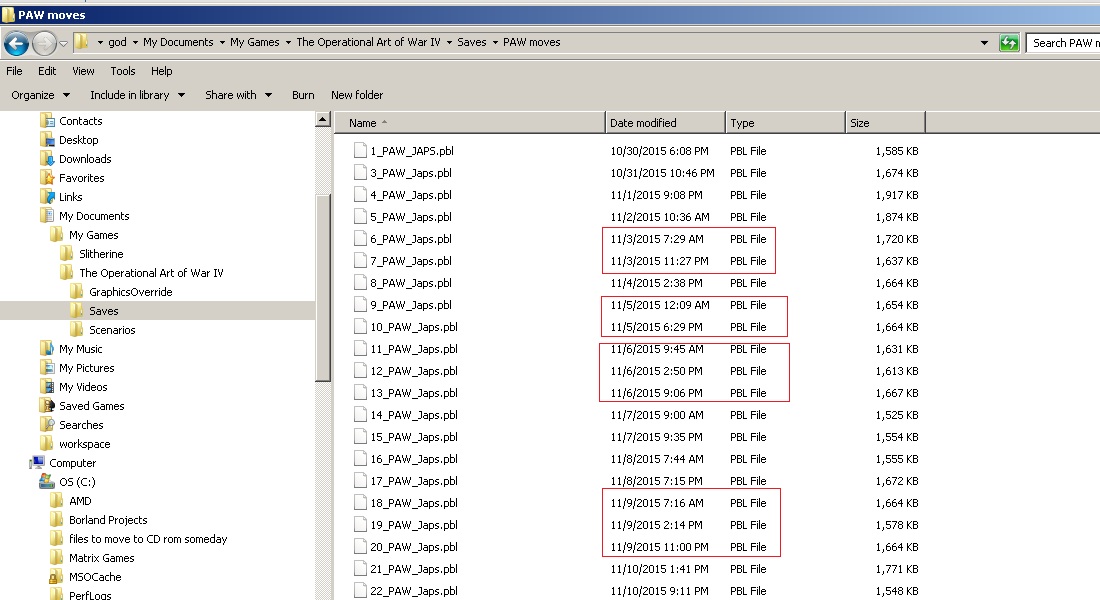Select the My Games breadcrumb segment
This screenshot has height=600, width=1100.
tap(255, 42)
